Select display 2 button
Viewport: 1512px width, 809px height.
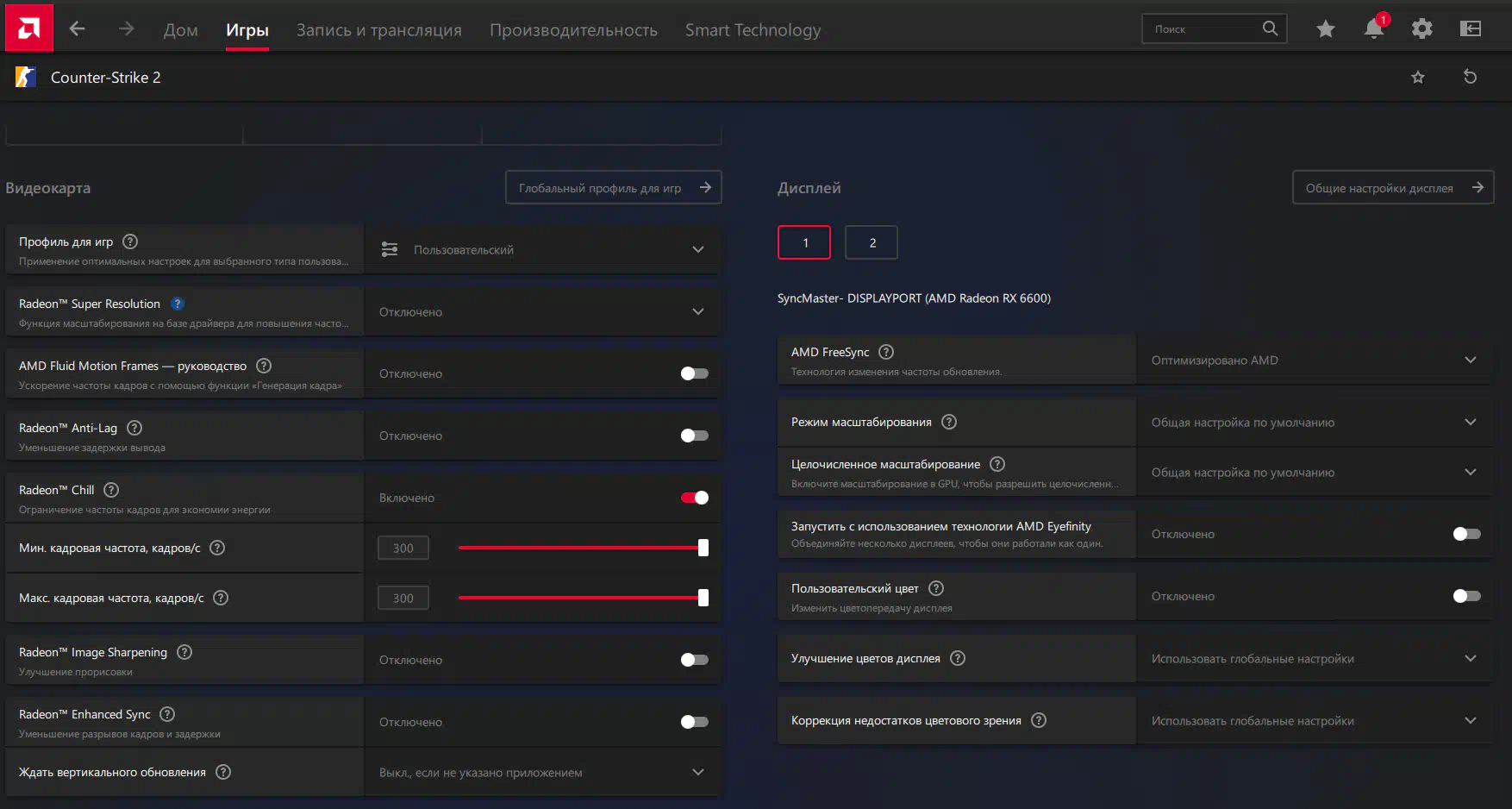(872, 242)
